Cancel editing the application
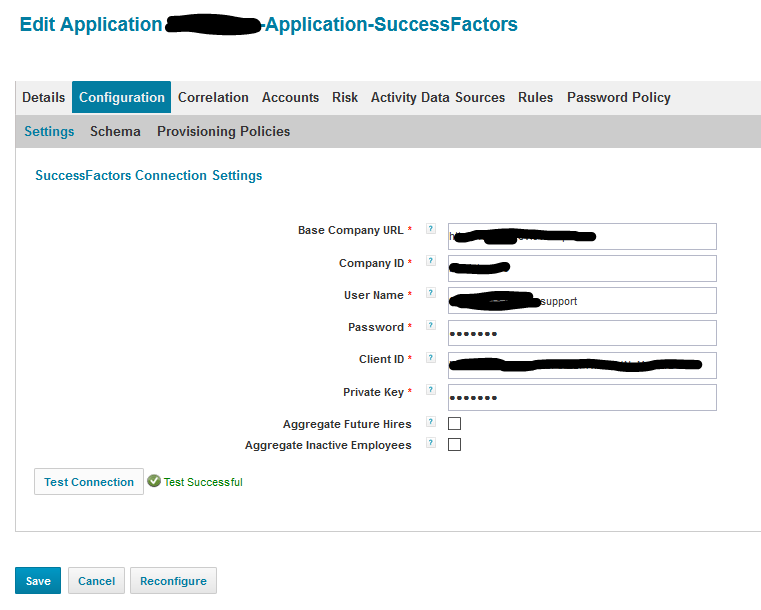The image size is (761, 610). point(96,581)
